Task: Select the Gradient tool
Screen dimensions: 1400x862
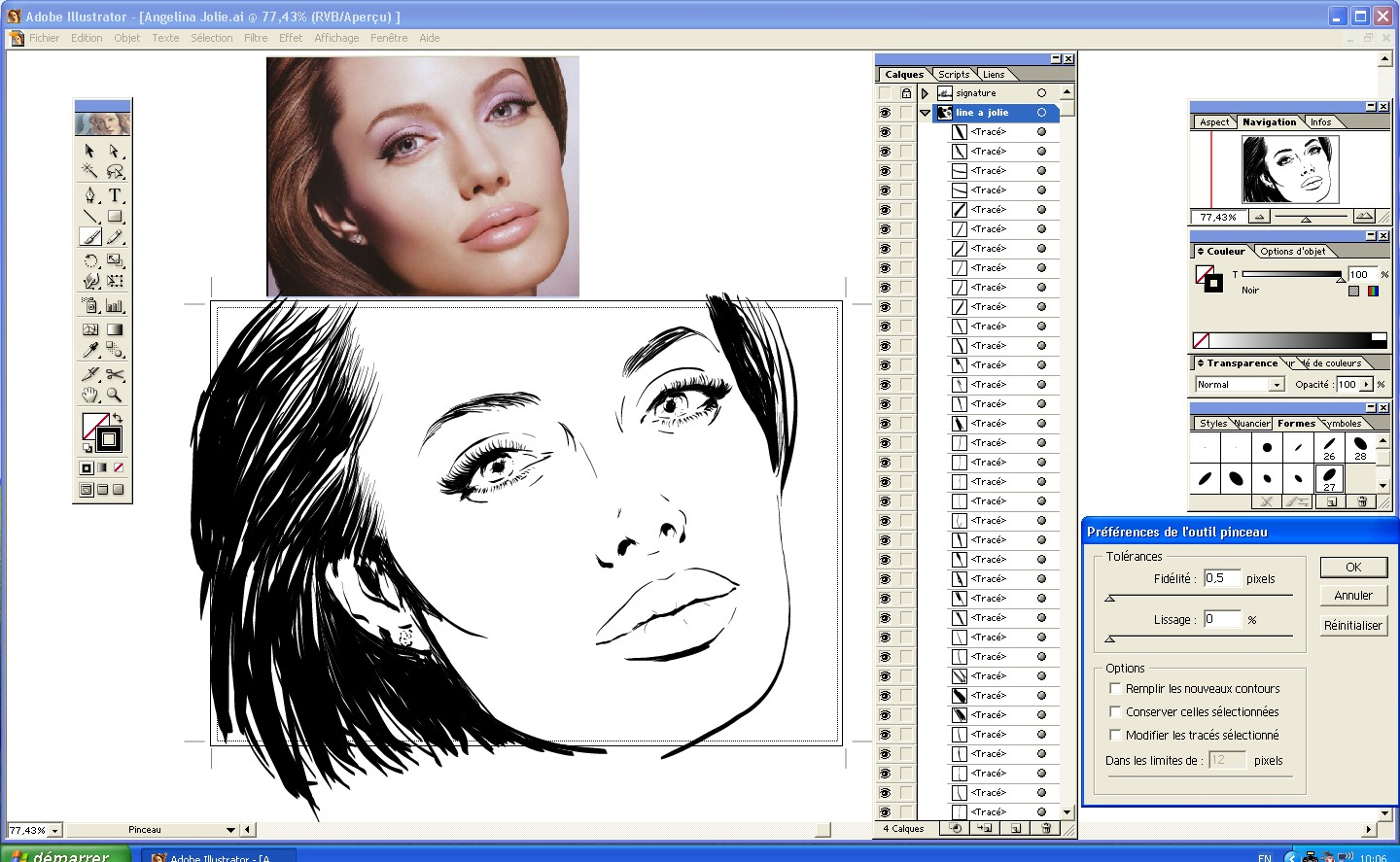Action: (115, 329)
